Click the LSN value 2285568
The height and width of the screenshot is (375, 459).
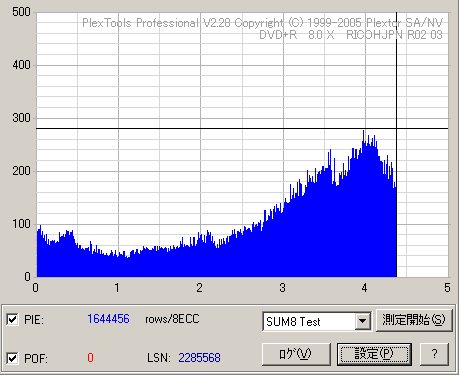[x=199, y=358]
